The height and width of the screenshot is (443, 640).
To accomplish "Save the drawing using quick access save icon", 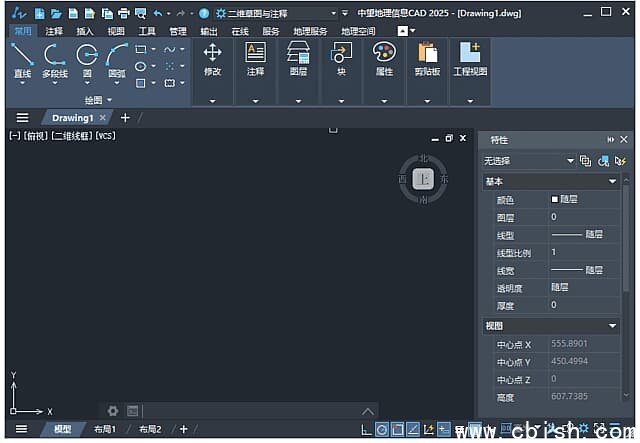I will (73, 13).
